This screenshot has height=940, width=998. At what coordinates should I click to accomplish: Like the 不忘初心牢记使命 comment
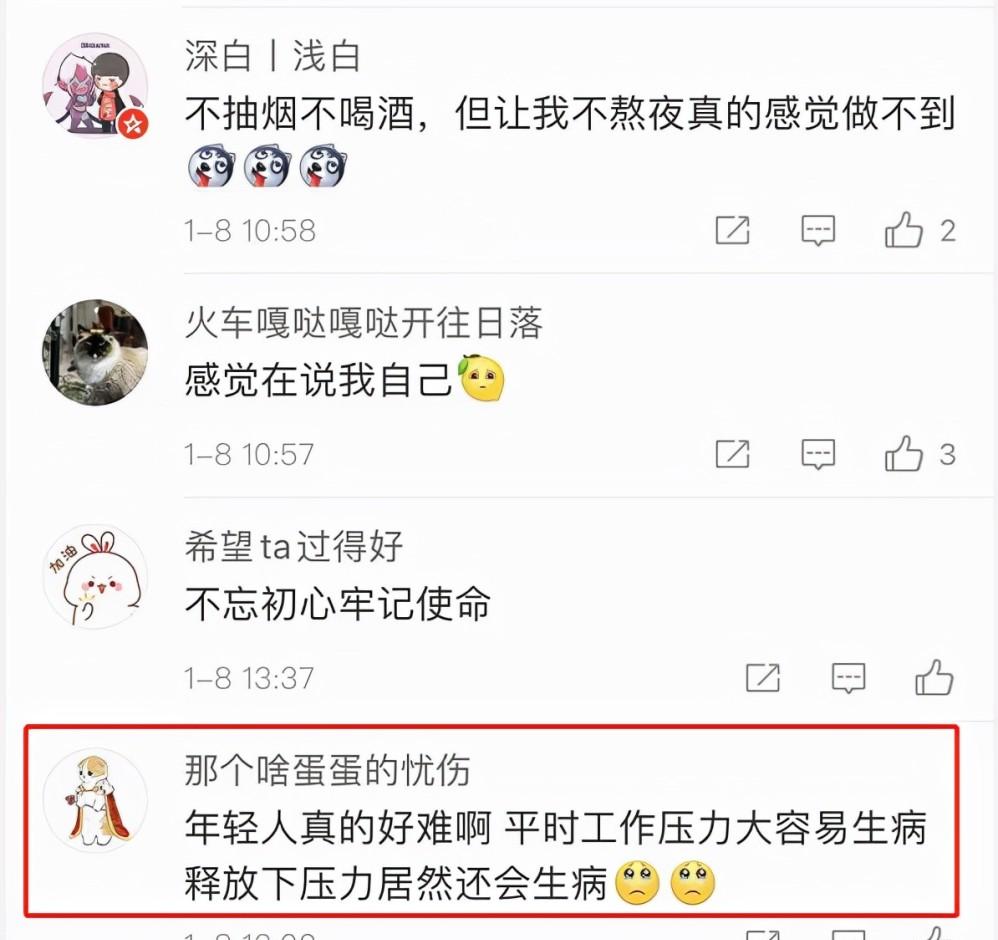(934, 677)
